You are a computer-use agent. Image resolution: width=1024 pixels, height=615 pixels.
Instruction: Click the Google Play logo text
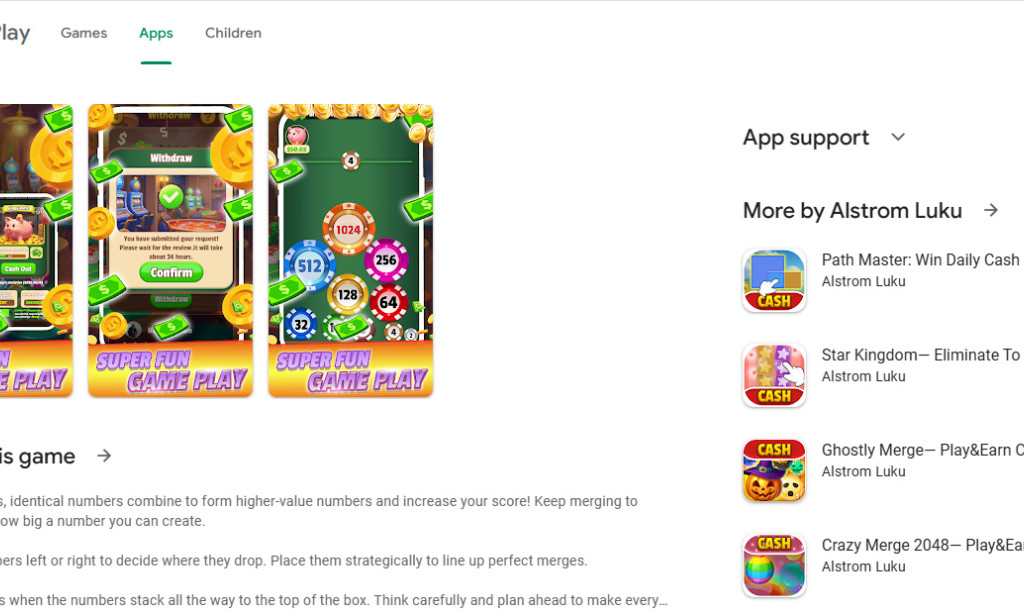(14, 33)
